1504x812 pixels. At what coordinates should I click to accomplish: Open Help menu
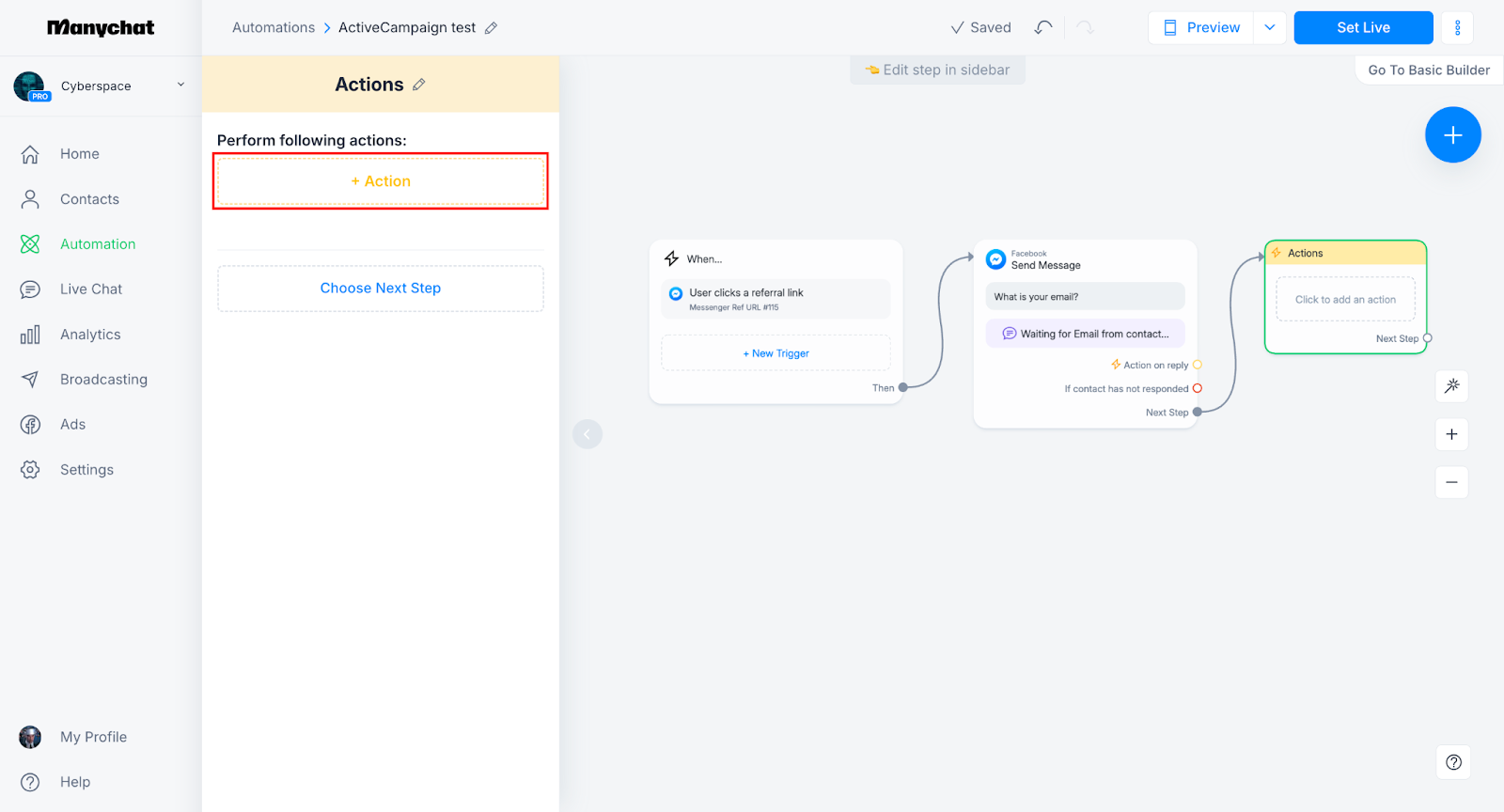coord(75,782)
